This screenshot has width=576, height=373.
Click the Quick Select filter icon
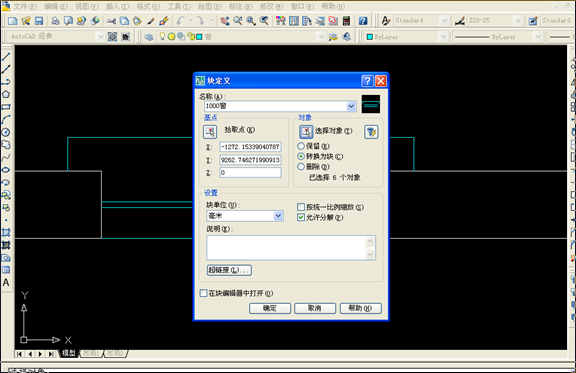click(371, 132)
